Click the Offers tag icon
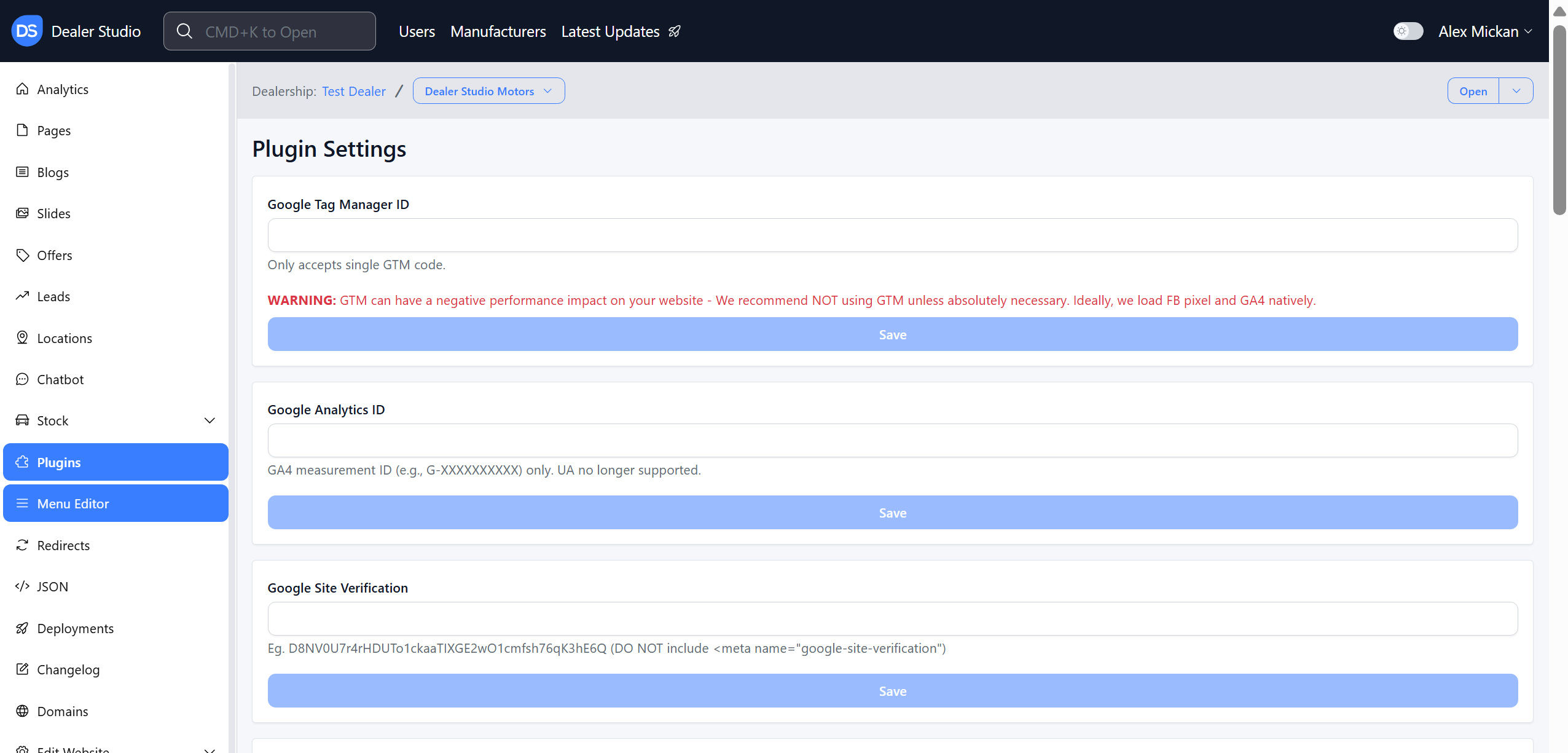This screenshot has width=1568, height=753. 22,255
